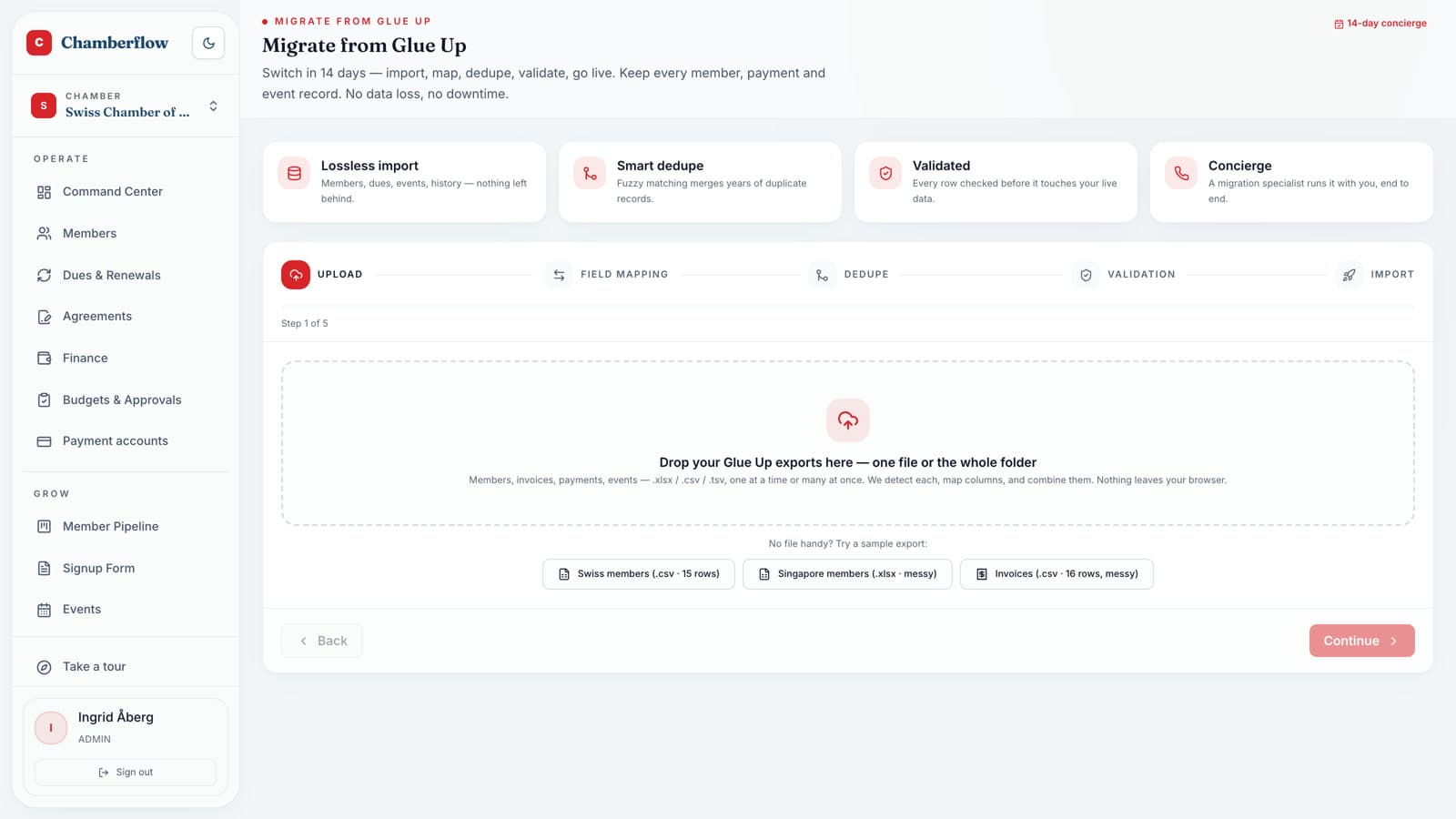Click the Budgets clipboard-check icon
Image resolution: width=1456 pixels, height=819 pixels.
pyautogui.click(x=44, y=399)
